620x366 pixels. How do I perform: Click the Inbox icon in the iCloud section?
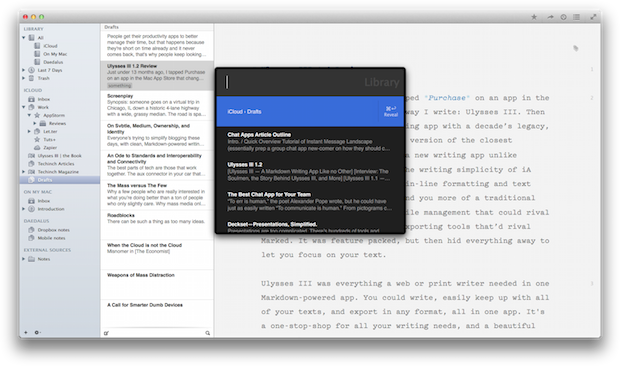[31, 99]
